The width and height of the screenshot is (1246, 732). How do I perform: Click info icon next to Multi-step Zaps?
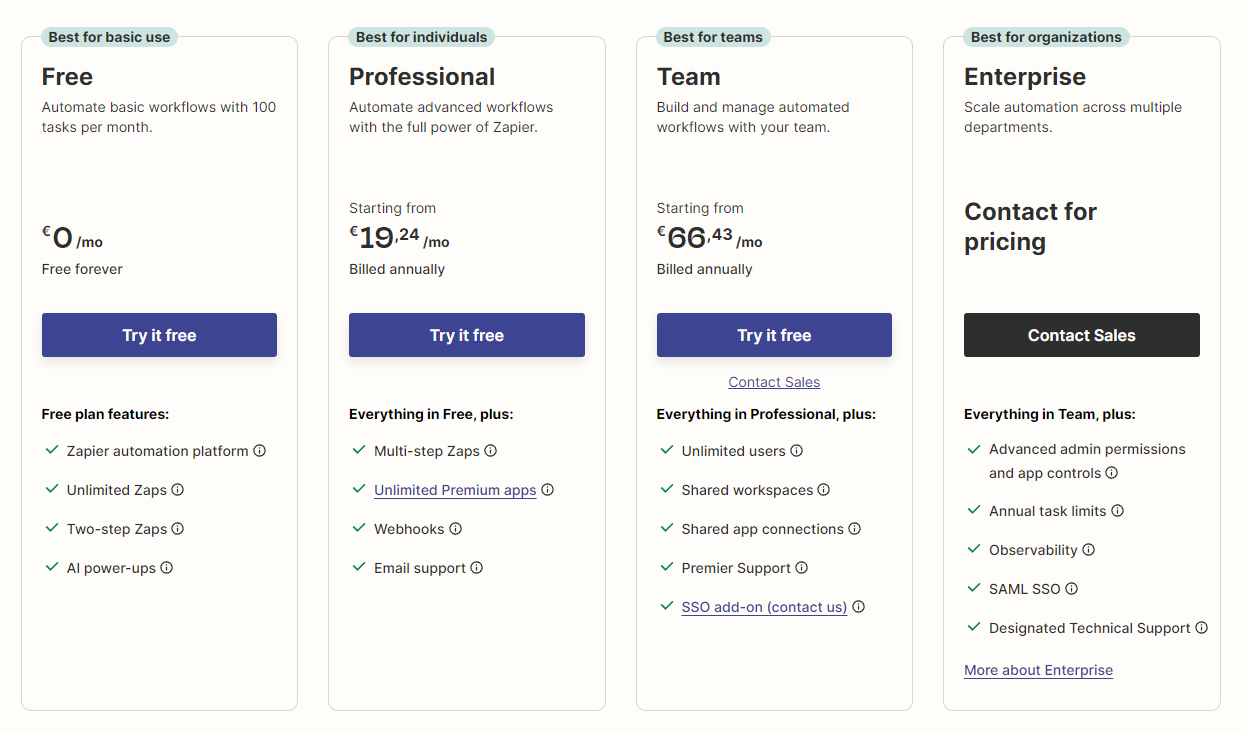click(x=491, y=451)
